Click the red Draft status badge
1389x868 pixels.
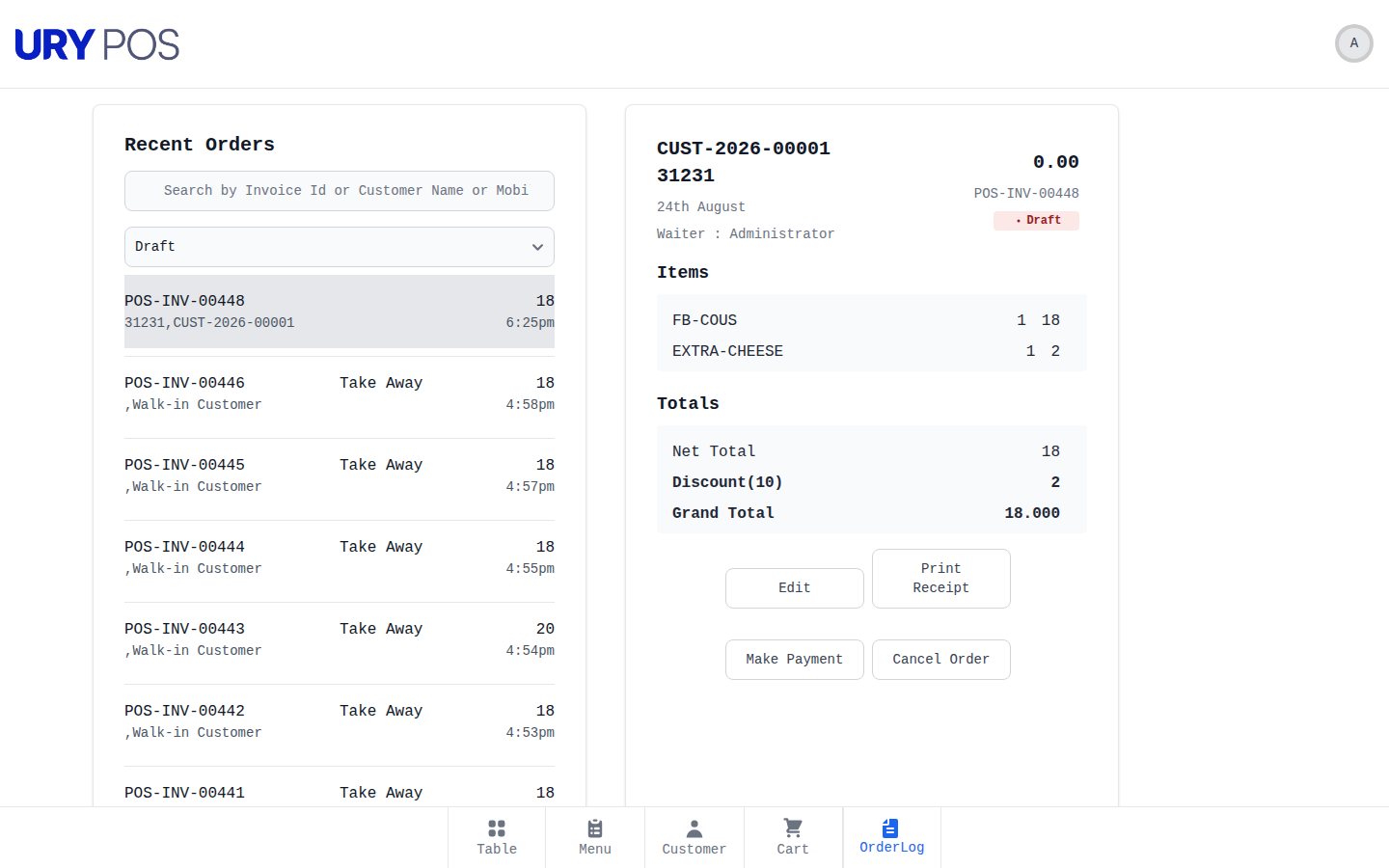click(x=1036, y=221)
